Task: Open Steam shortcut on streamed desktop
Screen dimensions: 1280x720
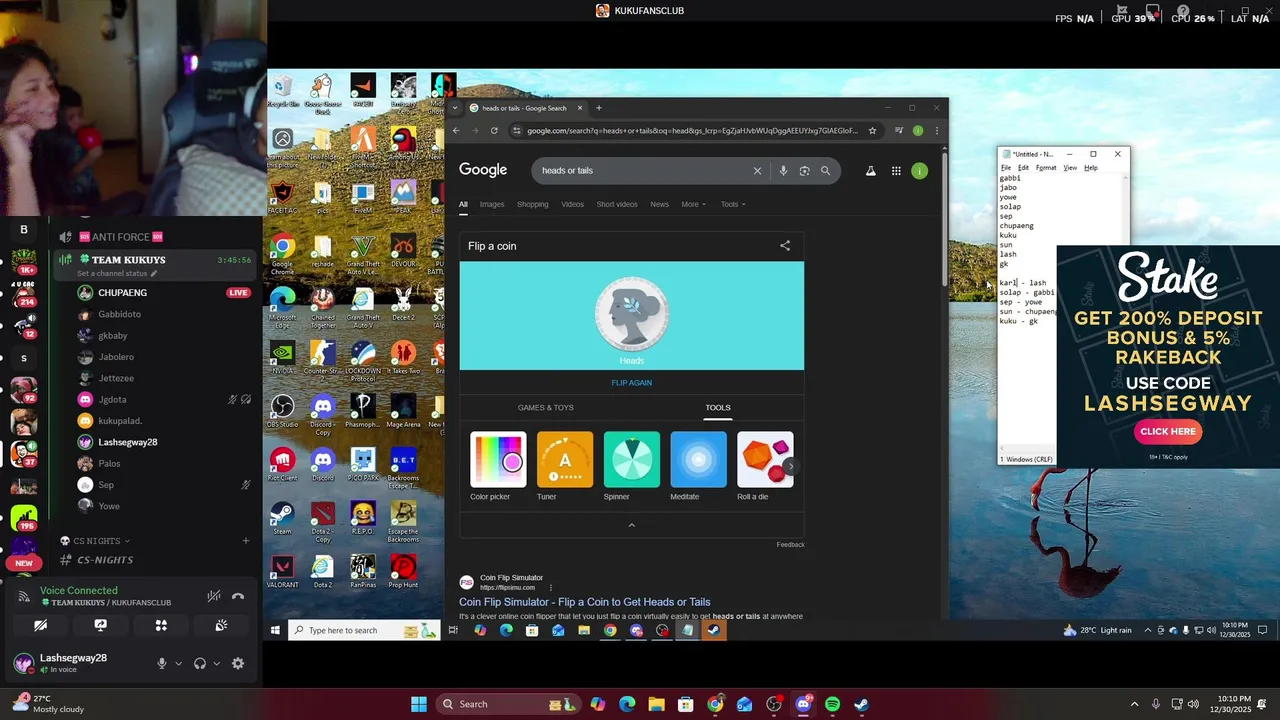Action: click(x=282, y=516)
